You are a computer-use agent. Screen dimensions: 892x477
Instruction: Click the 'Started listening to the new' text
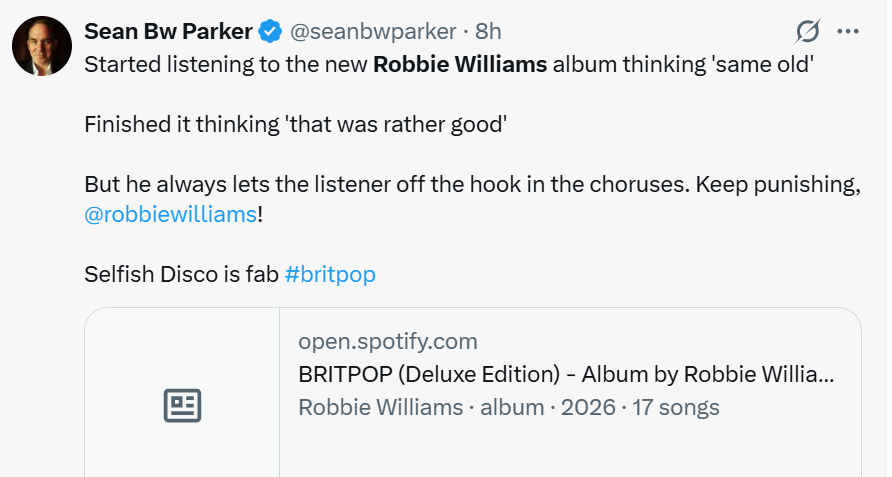pos(225,65)
